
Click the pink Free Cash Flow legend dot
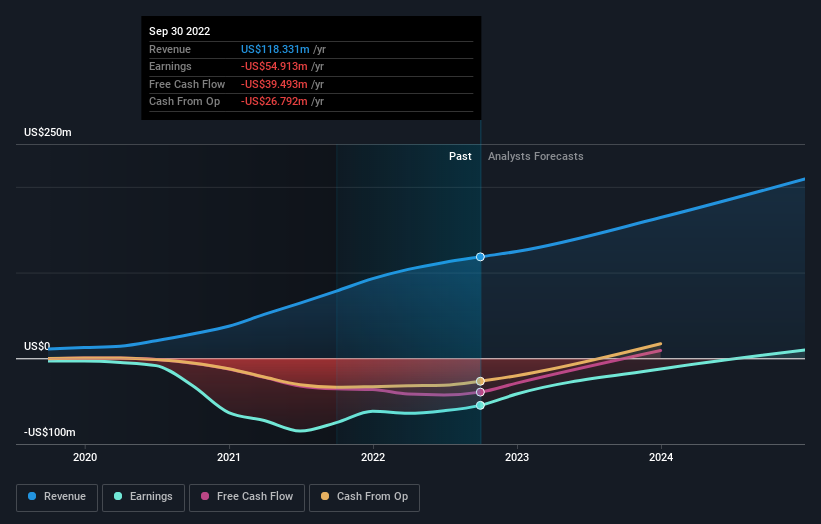(205, 496)
